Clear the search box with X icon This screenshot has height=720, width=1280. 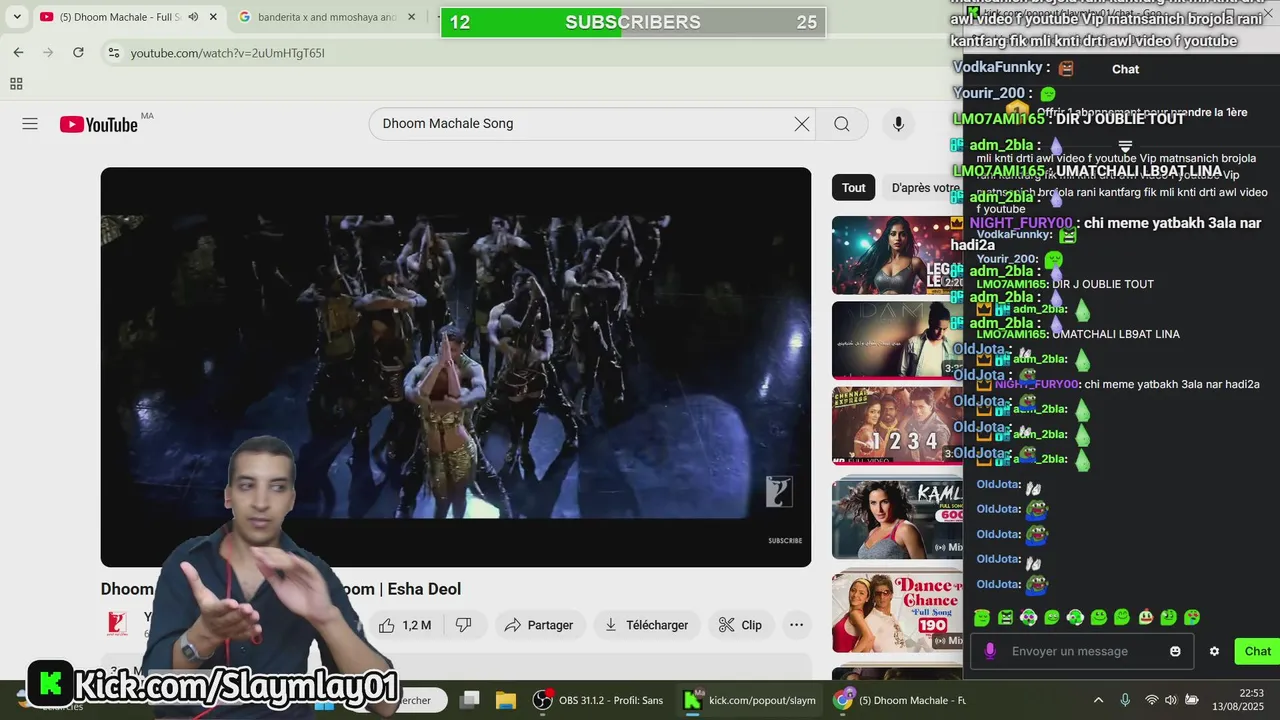(x=802, y=124)
